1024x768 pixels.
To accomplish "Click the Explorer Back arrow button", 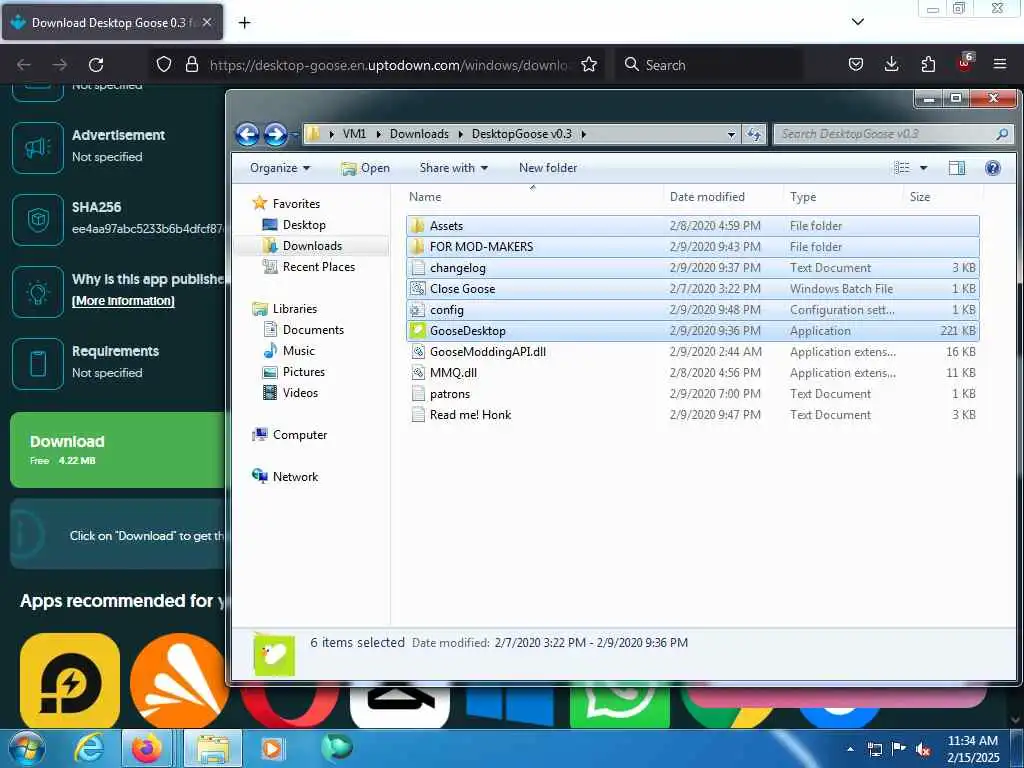I will pos(248,135).
